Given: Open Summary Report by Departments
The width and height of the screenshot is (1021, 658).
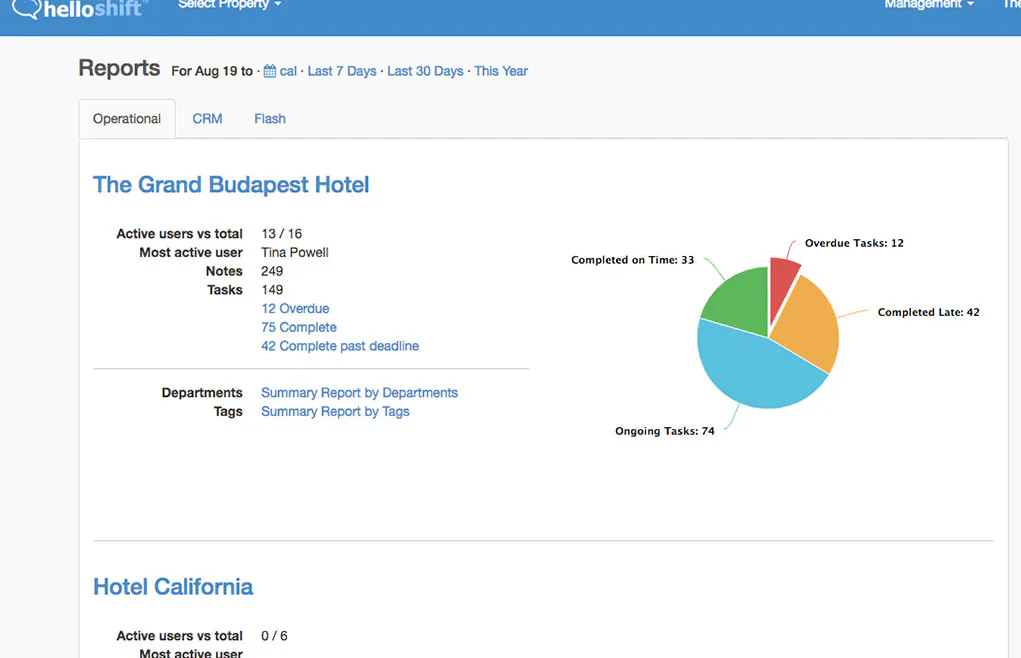Looking at the screenshot, I should [x=359, y=393].
